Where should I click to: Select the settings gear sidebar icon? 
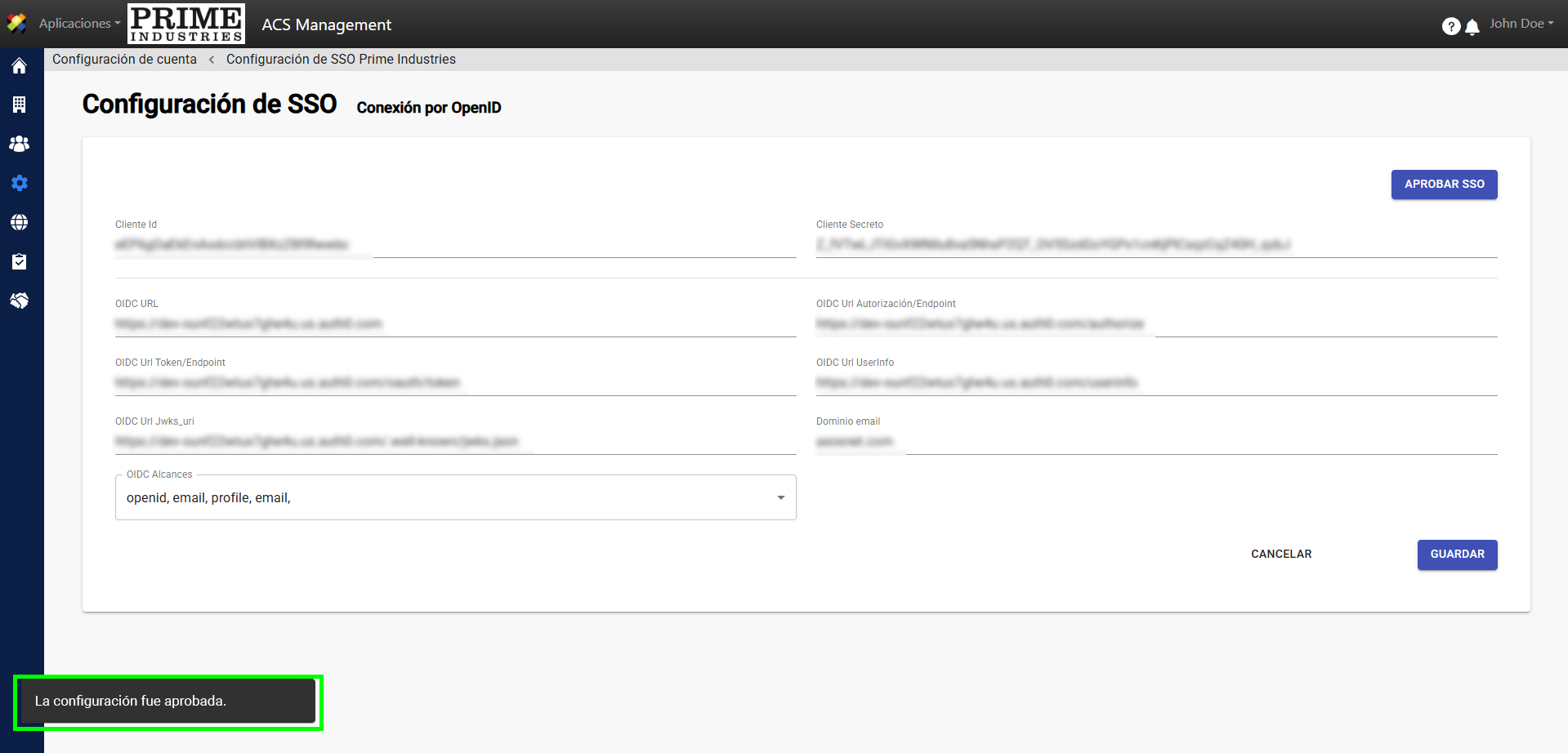tap(20, 183)
